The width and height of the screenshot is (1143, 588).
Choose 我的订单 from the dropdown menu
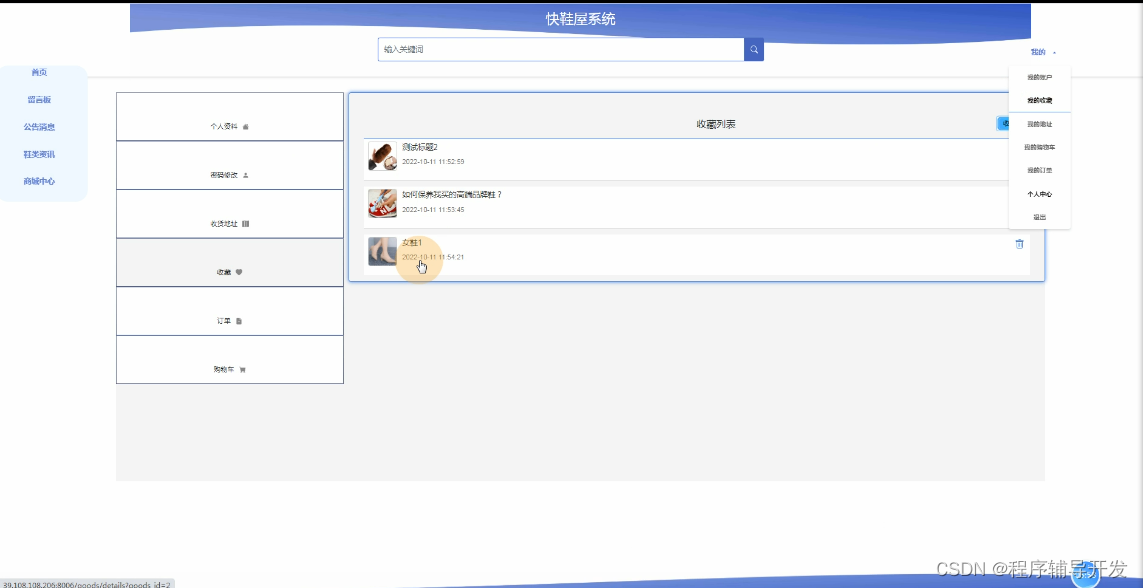pos(1039,170)
